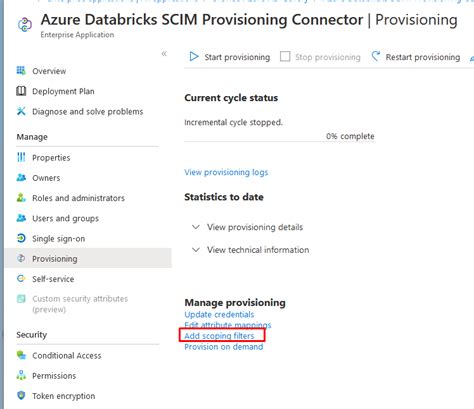Click the Stop provisioning square toggle

[285, 57]
